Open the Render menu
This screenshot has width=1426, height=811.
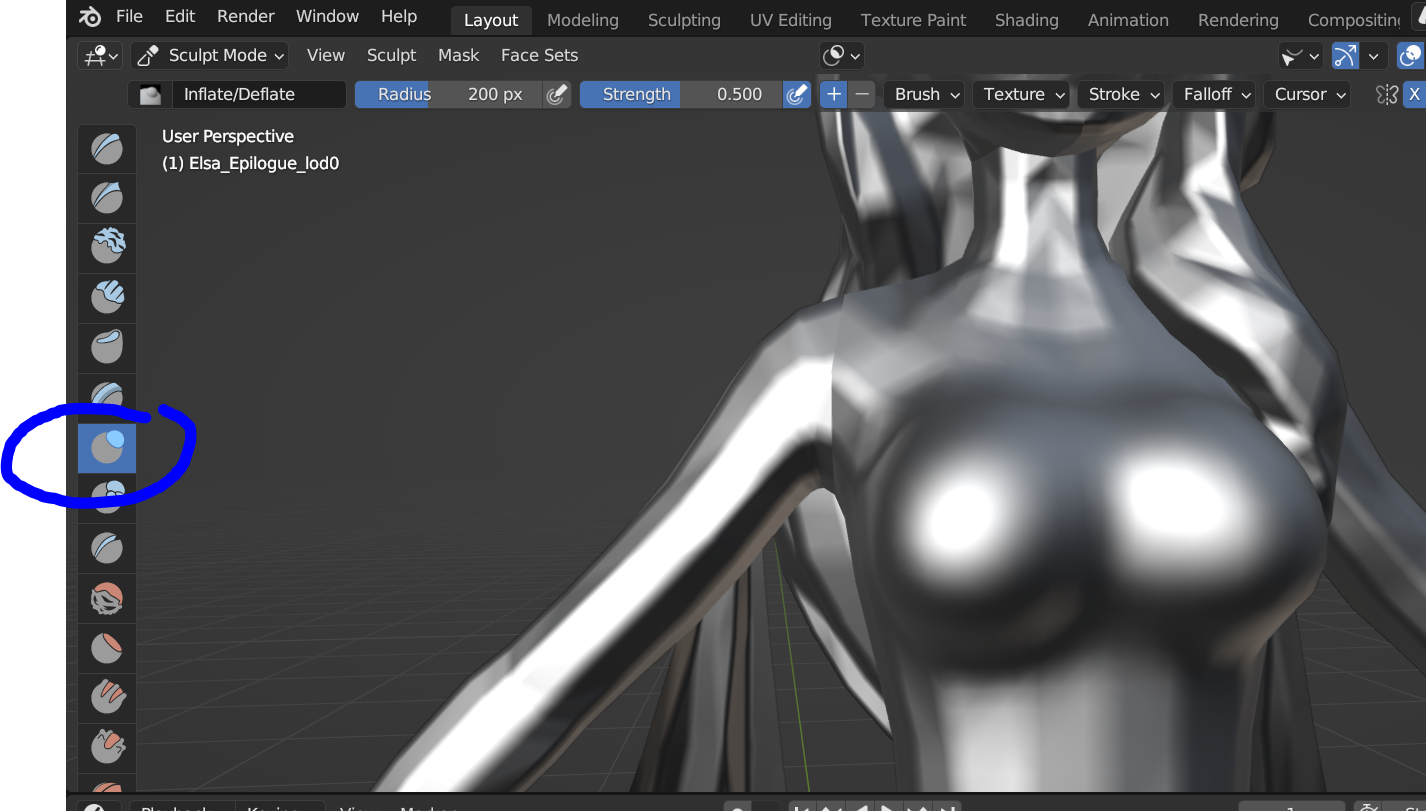tap(246, 17)
